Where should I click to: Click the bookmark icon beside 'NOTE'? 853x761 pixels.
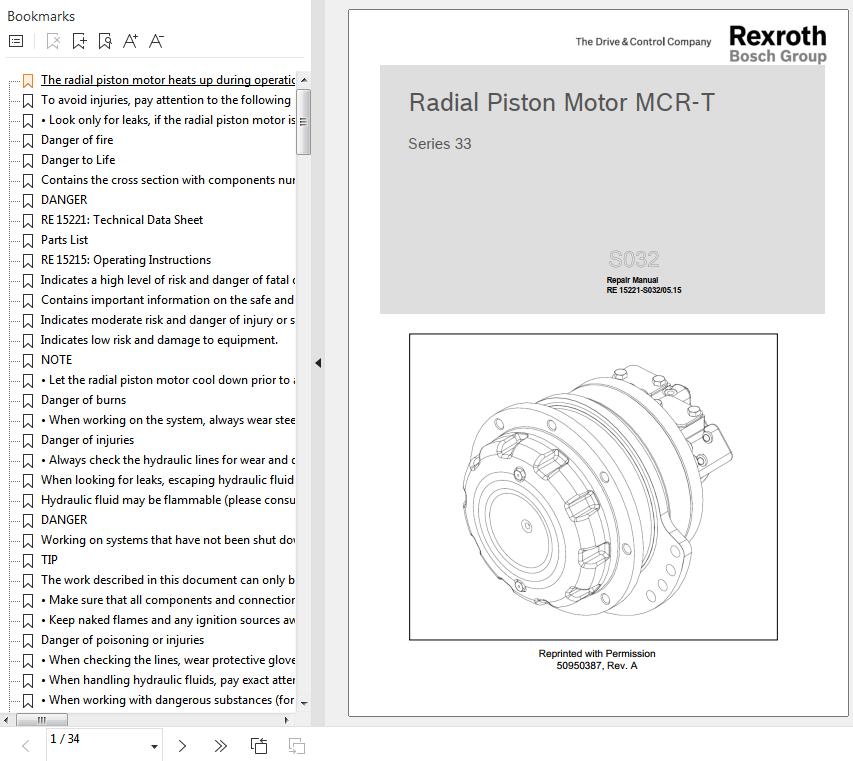pyautogui.click(x=28, y=361)
